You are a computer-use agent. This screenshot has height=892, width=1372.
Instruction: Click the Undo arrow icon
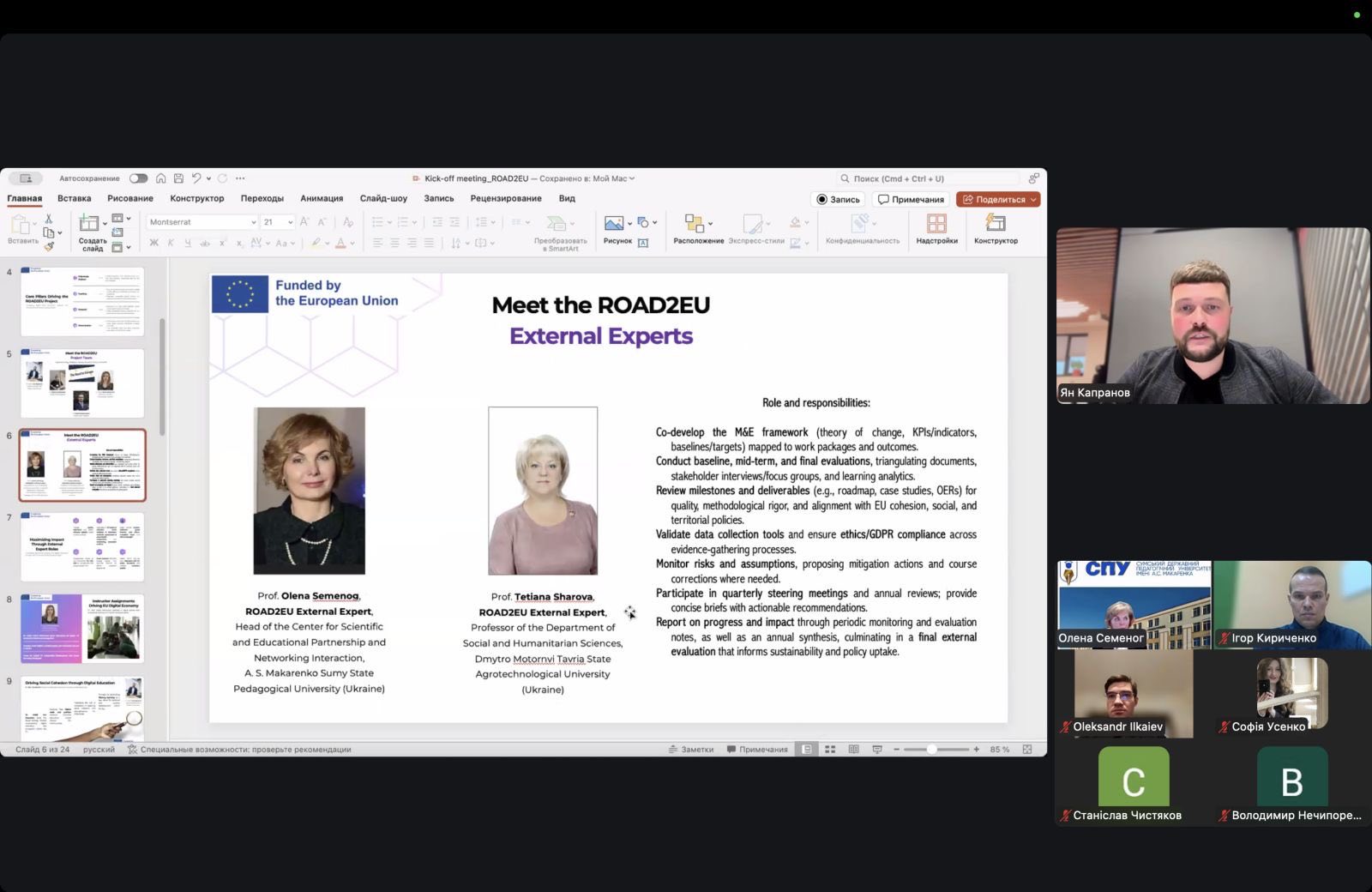tap(196, 178)
